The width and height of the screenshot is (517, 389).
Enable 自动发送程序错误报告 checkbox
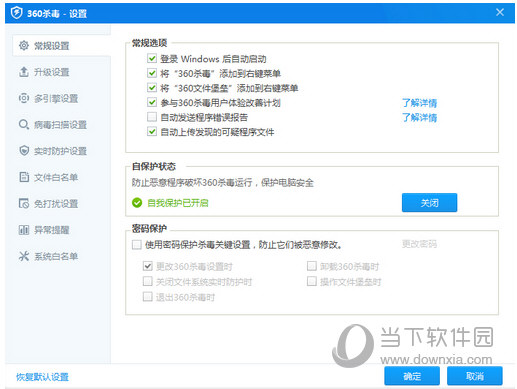[x=152, y=117]
